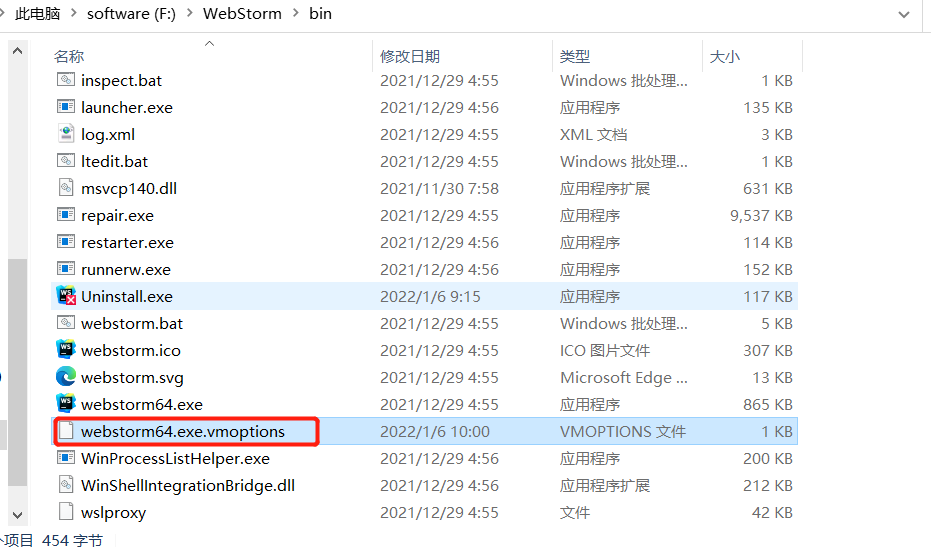Expand the chevron after WebStorm in path

[x=296, y=13]
